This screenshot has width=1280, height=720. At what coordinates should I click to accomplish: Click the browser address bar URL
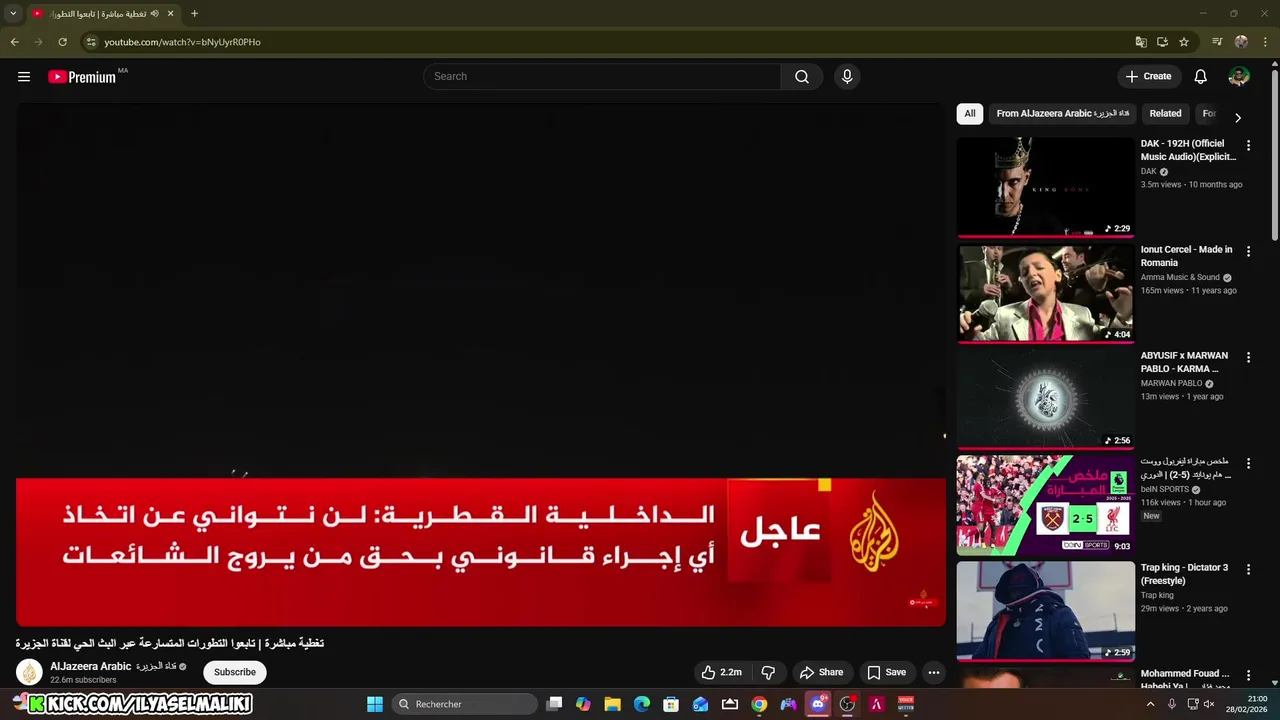182,42
